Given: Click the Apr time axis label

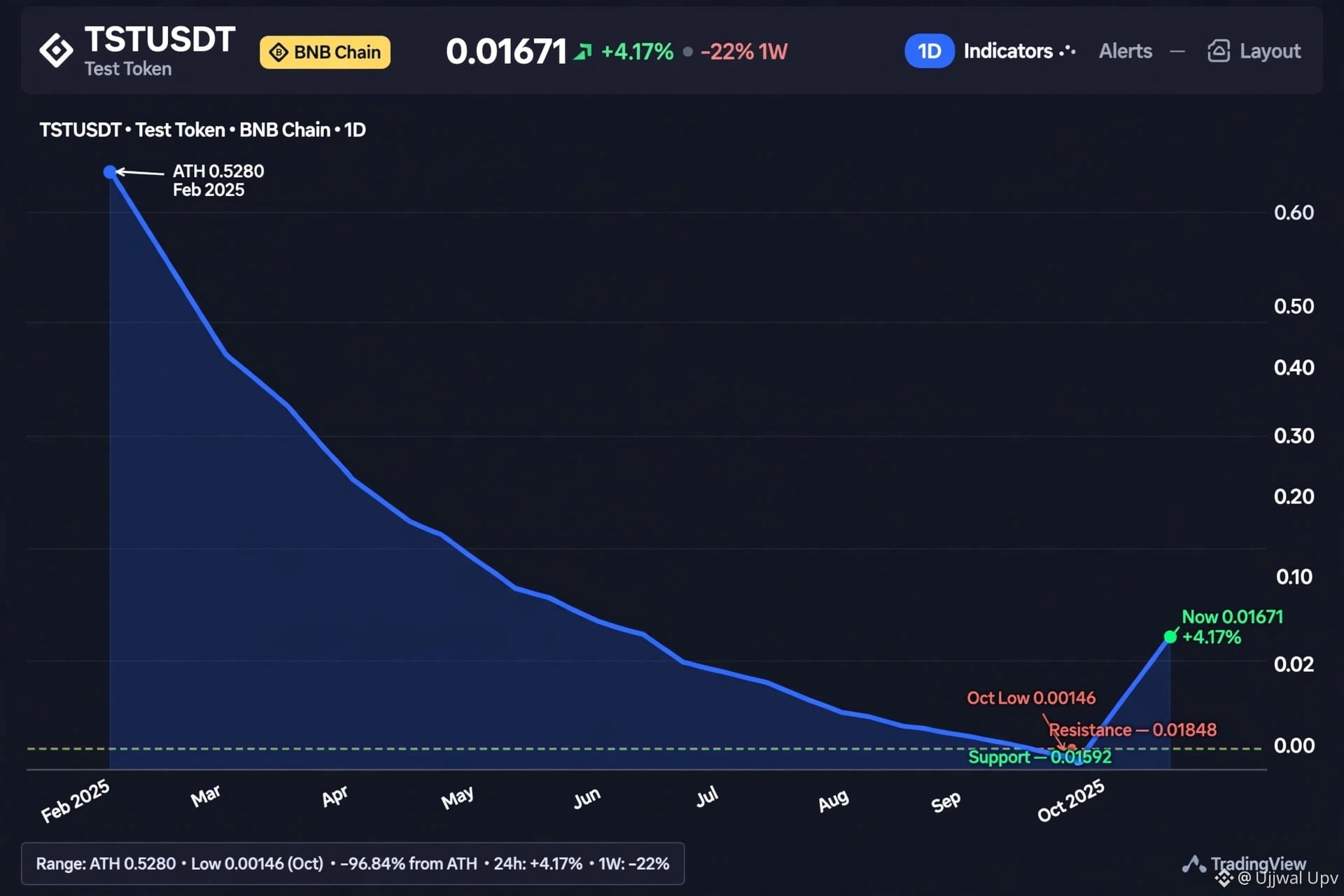Looking at the screenshot, I should tap(335, 797).
